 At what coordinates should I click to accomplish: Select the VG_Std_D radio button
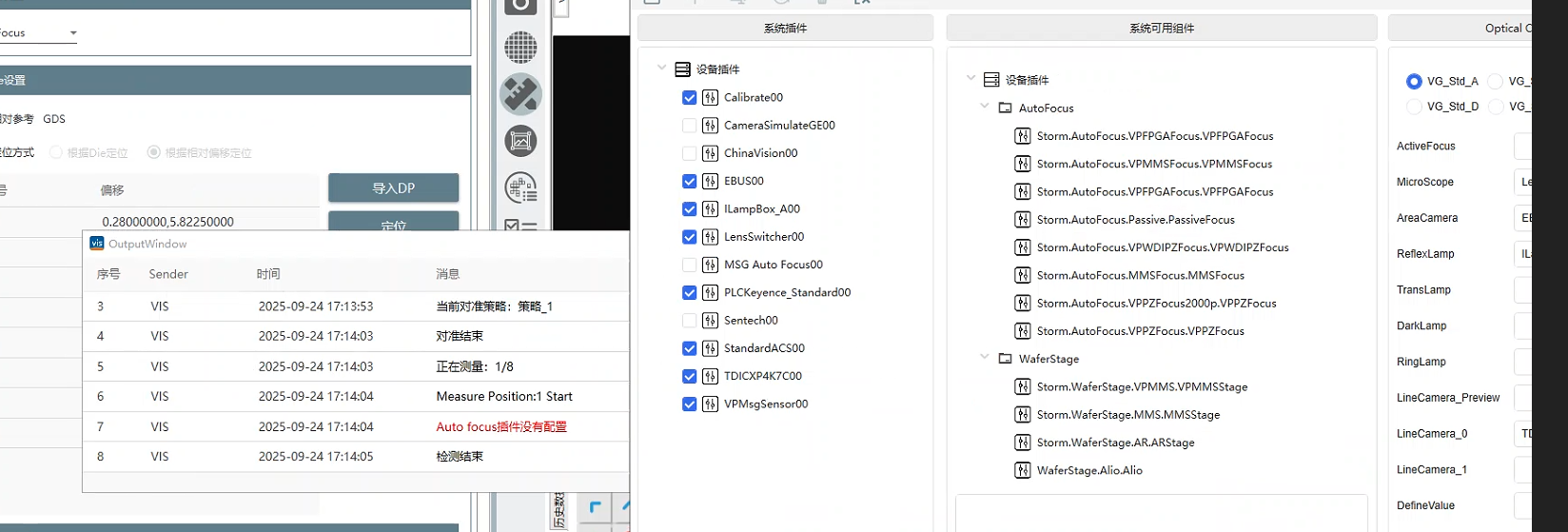coord(1414,107)
